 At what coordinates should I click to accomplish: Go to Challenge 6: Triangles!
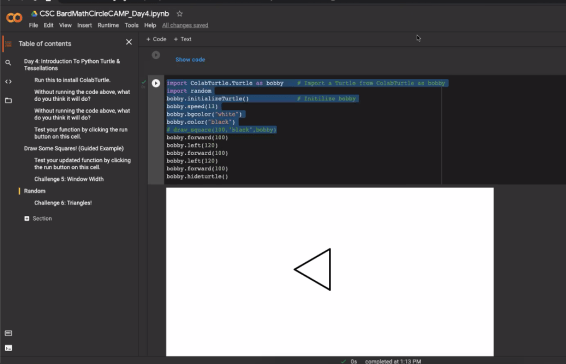(x=63, y=203)
